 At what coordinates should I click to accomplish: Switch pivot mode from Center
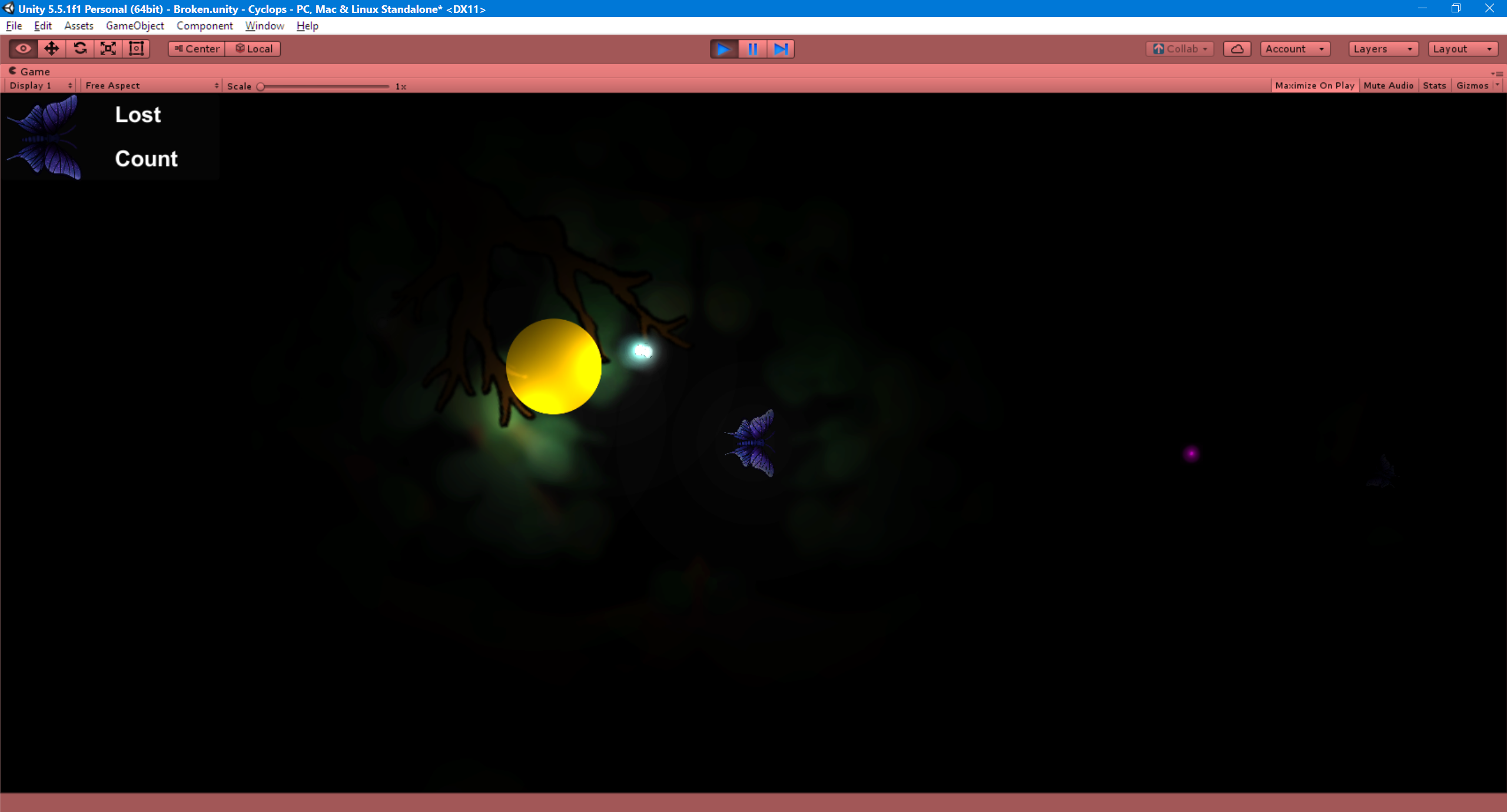[x=197, y=49]
